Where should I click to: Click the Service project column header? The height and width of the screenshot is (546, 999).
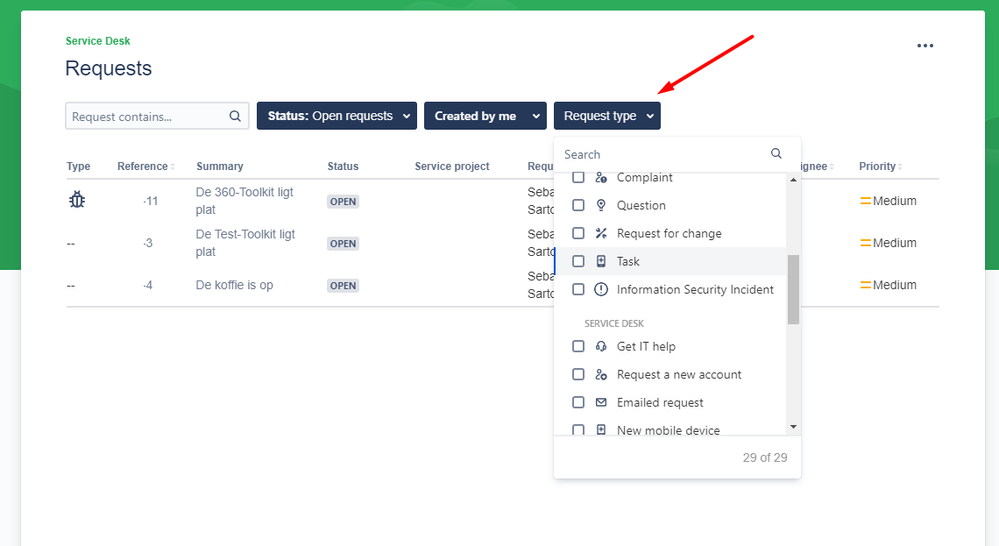tap(452, 166)
